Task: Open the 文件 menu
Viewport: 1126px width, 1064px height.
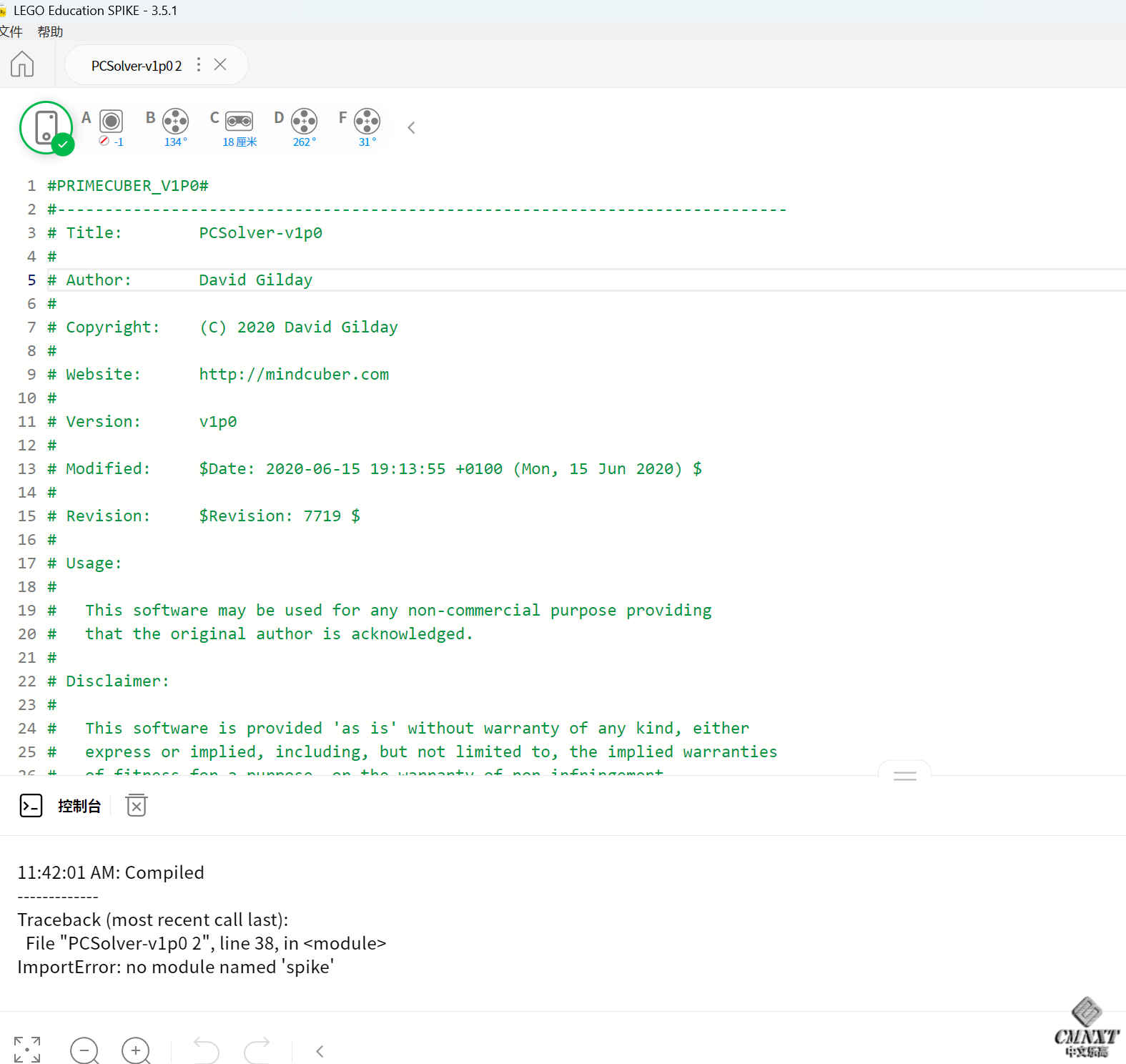Action: point(11,31)
